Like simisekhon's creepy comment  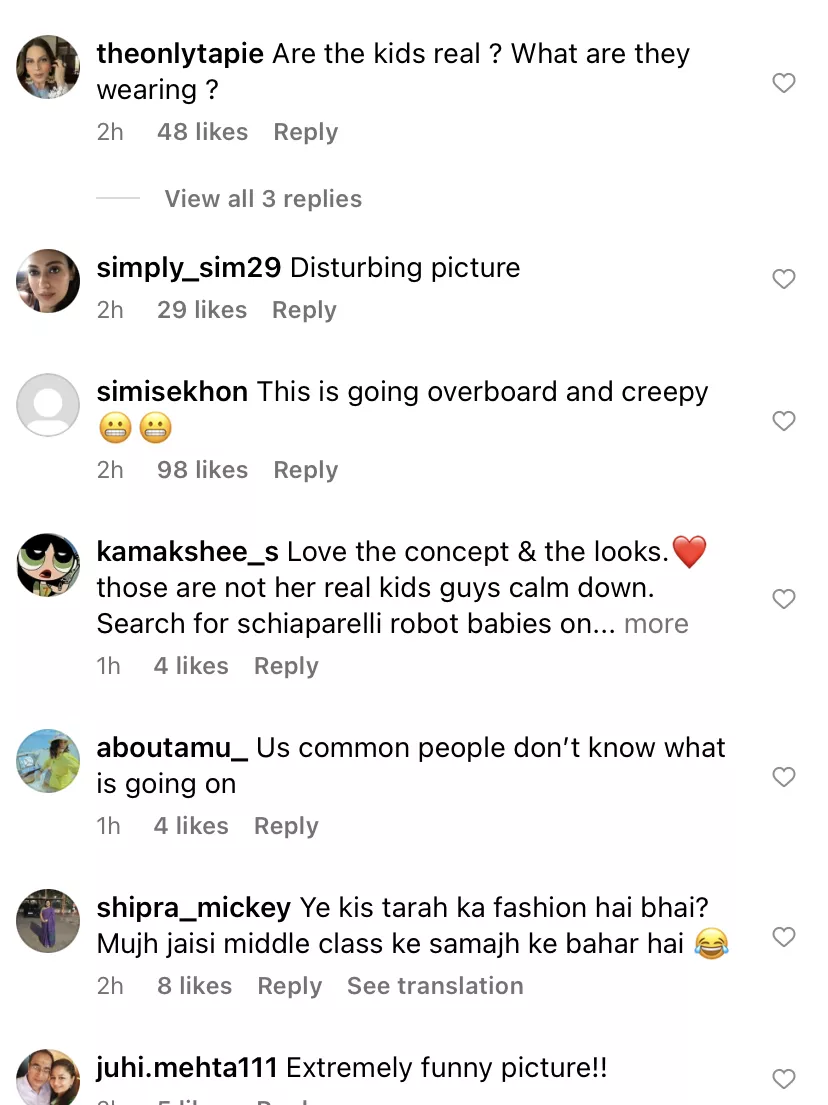coord(784,421)
